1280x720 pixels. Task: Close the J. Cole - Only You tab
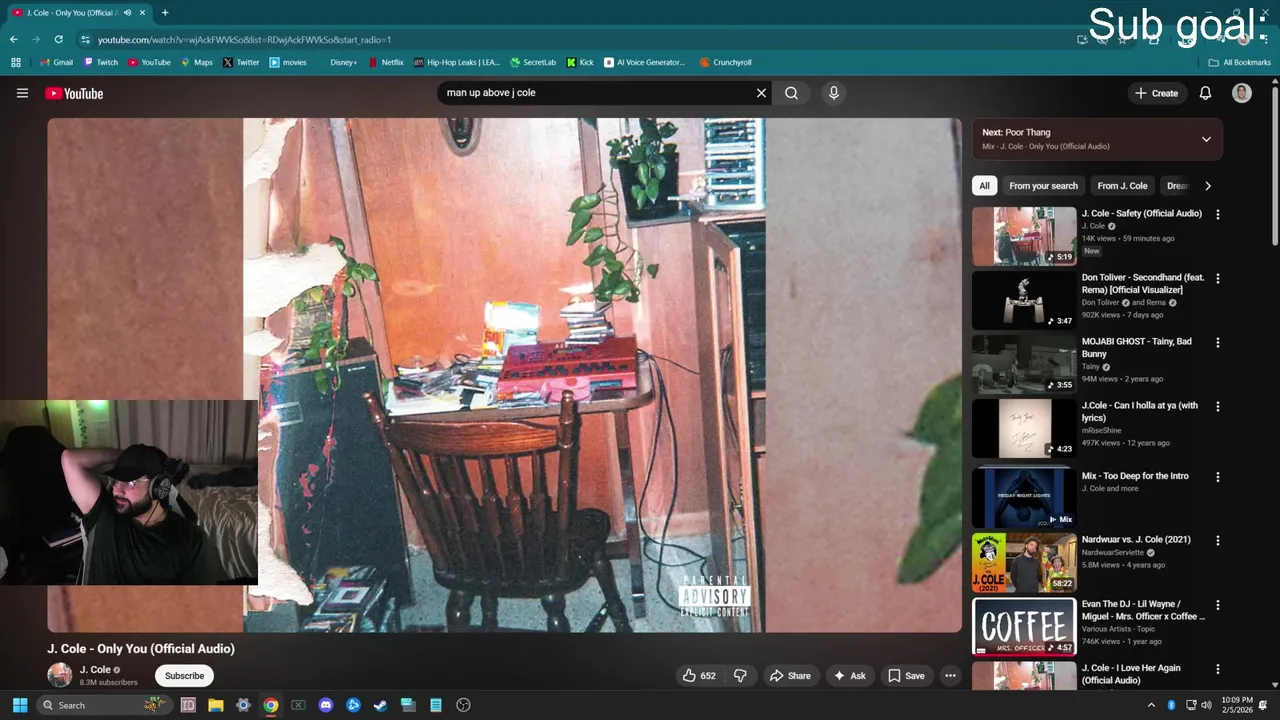[x=142, y=12]
